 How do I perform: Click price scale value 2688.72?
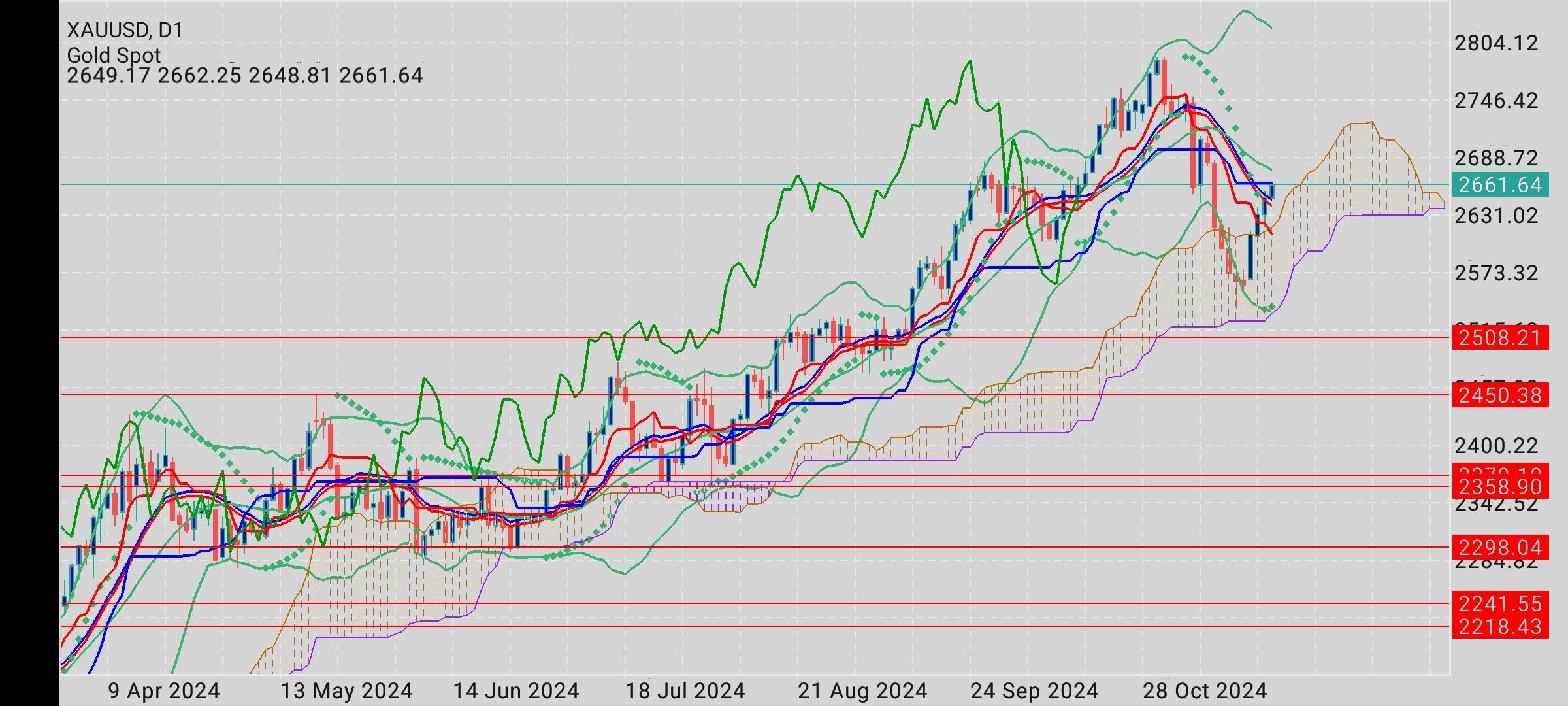click(x=1496, y=158)
